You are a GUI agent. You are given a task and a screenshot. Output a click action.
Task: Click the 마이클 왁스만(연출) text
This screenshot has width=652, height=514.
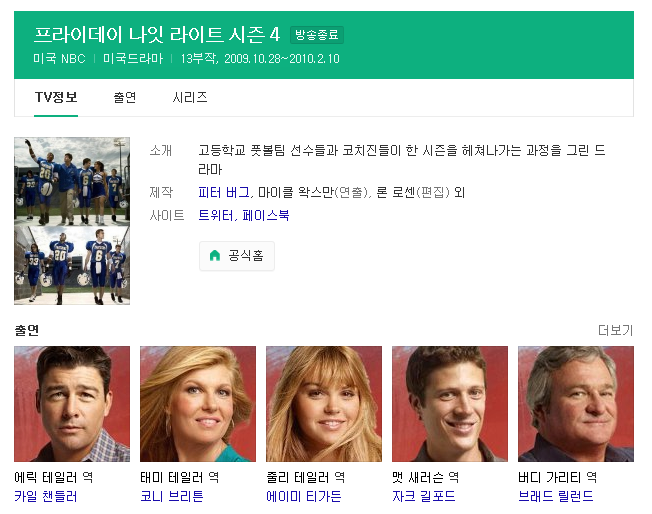[x=314, y=192]
